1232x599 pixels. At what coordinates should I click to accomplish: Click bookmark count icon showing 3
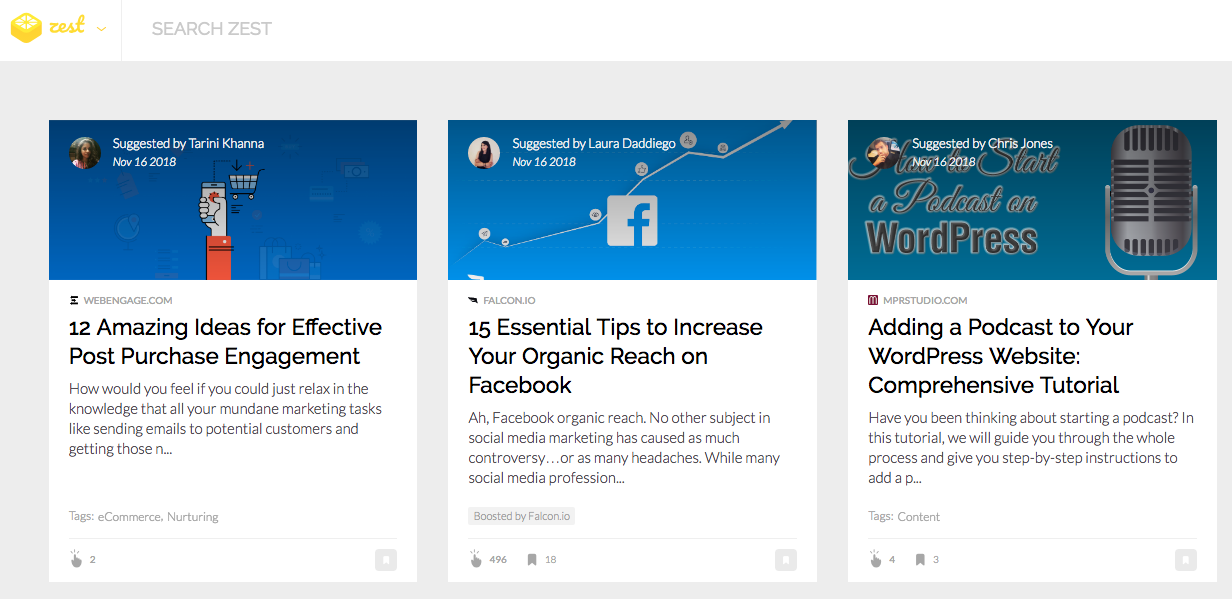point(920,559)
